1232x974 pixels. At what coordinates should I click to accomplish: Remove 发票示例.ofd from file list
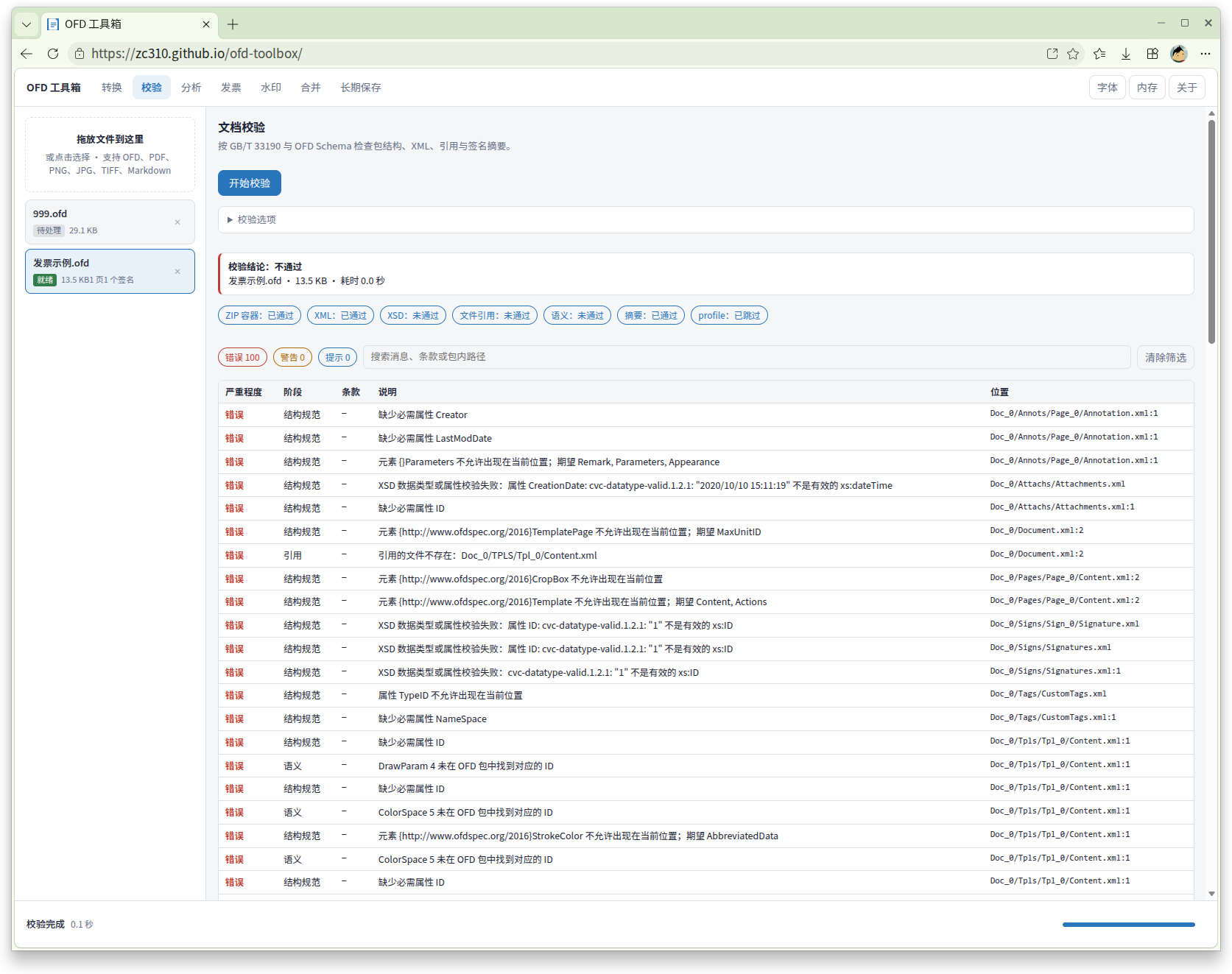(177, 272)
